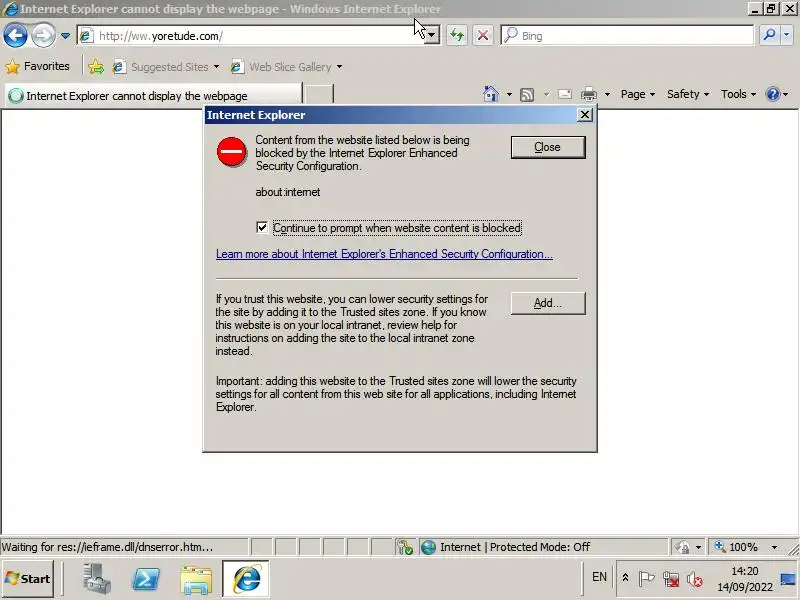Click the RSS Feeds icon
Screen dimensions: 800x600
[x=527, y=94]
